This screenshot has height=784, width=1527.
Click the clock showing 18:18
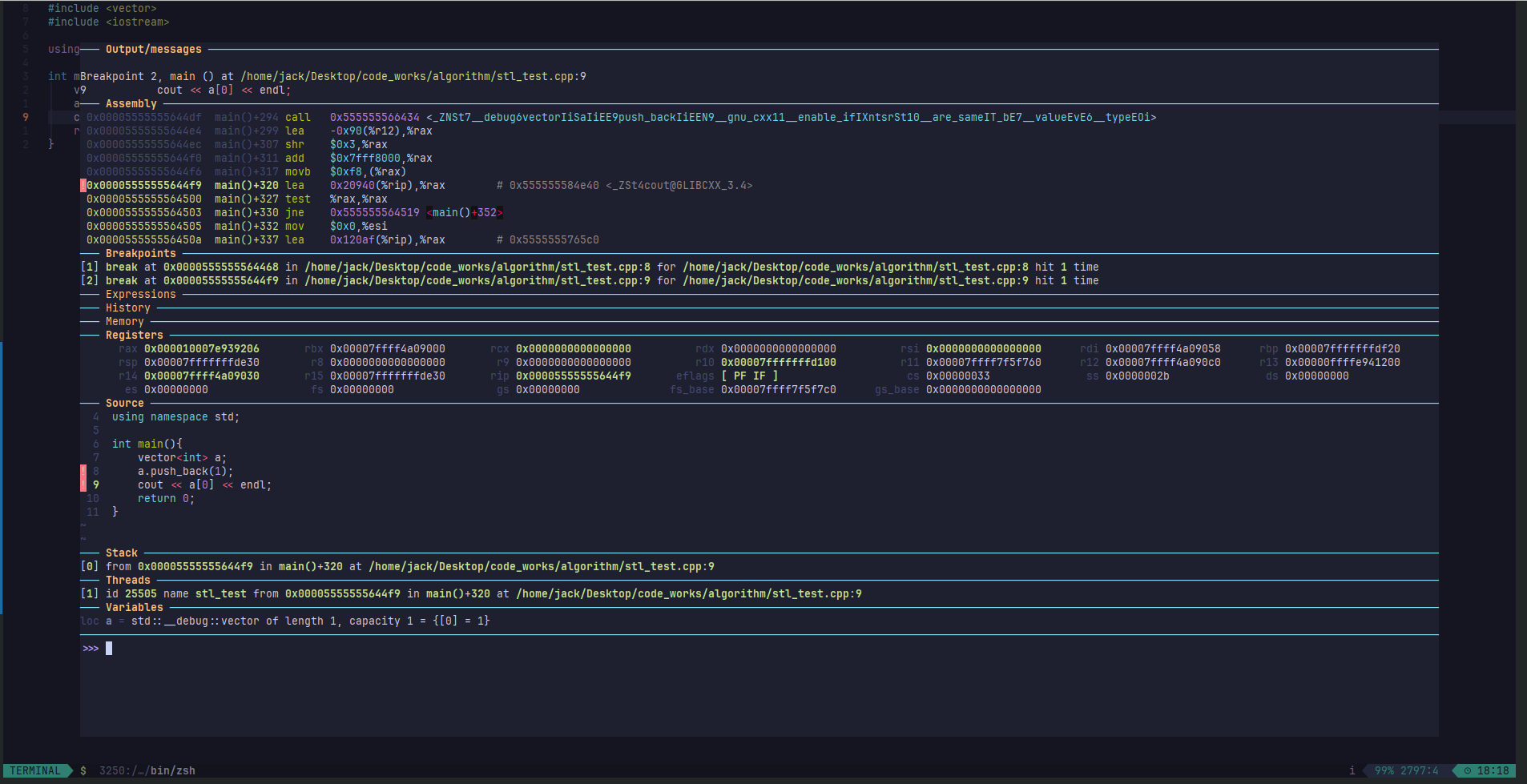1487,771
